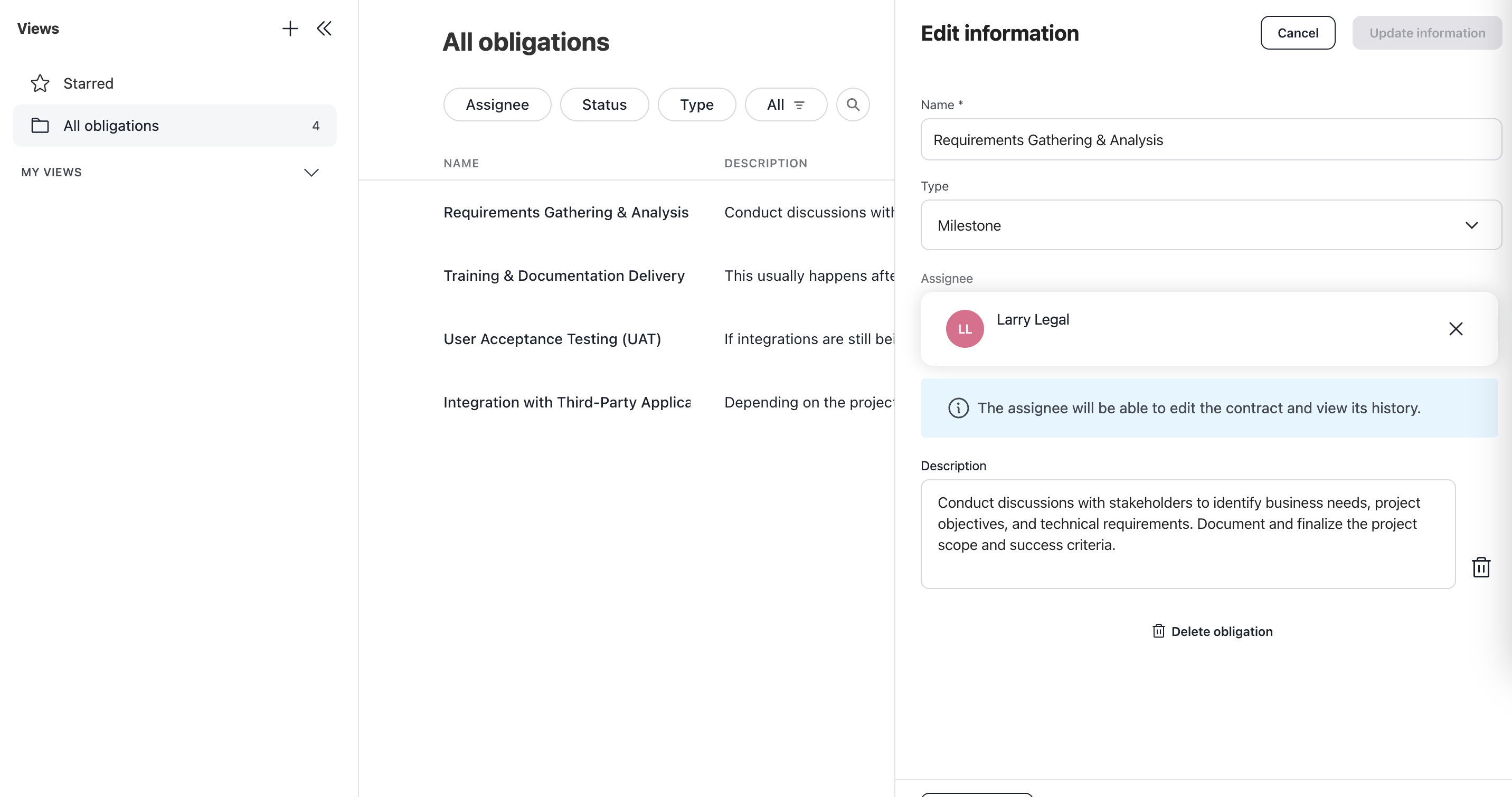Click the search magnifier icon
The image size is (1512, 797).
[853, 105]
